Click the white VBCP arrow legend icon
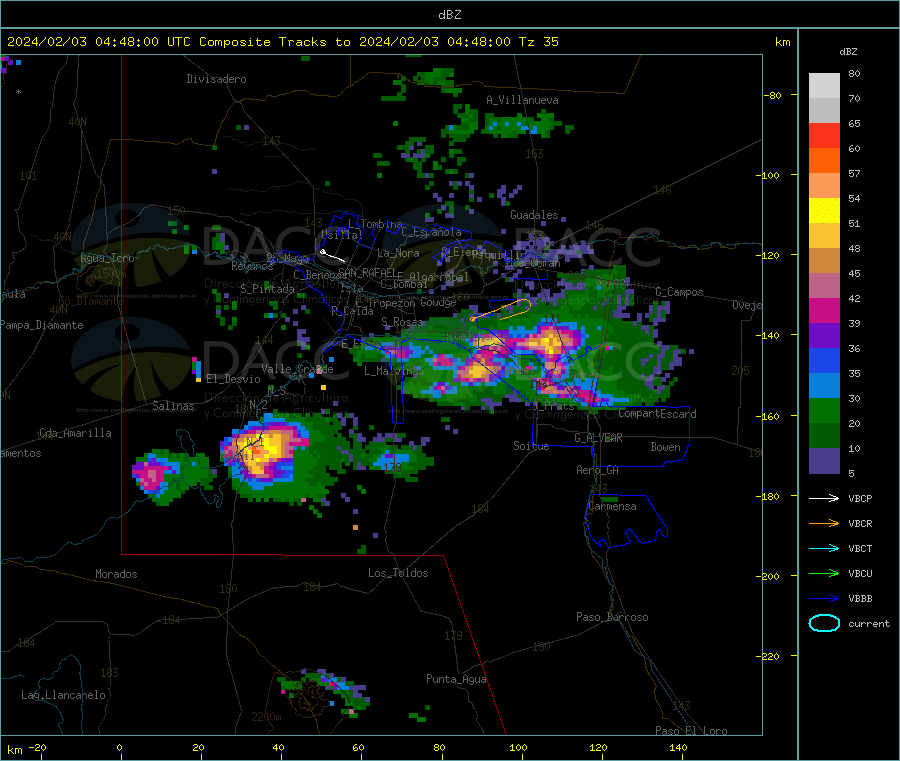This screenshot has height=761, width=900. point(824,498)
